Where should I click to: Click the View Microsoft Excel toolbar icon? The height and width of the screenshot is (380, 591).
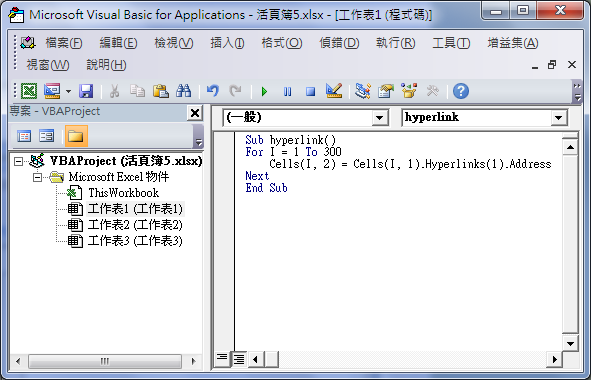pyautogui.click(x=29, y=91)
